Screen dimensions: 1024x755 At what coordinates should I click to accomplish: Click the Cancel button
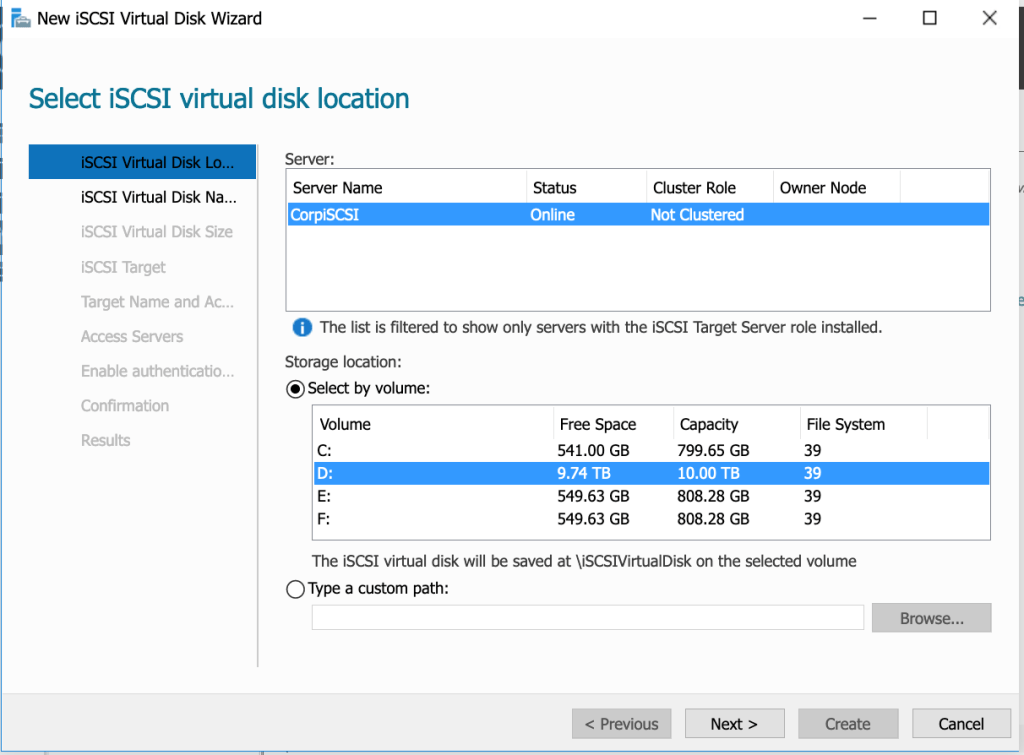click(x=961, y=724)
